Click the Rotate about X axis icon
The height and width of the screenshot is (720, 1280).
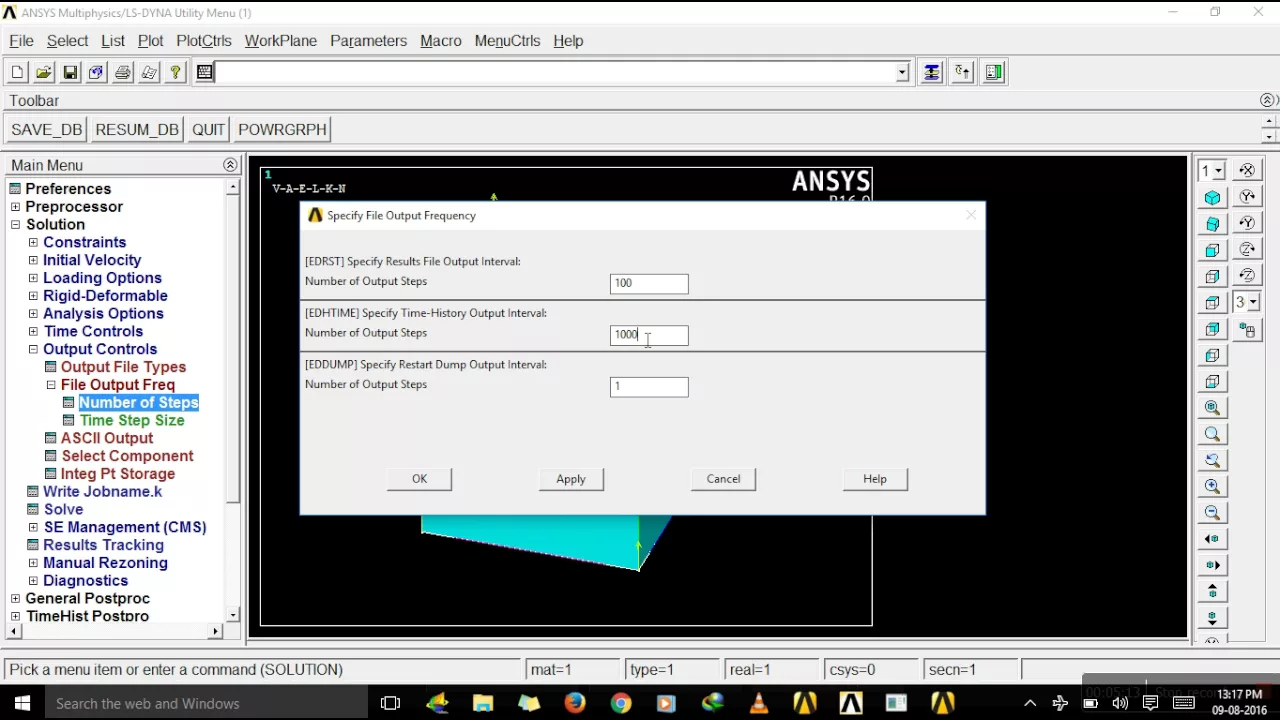[x=1247, y=170]
